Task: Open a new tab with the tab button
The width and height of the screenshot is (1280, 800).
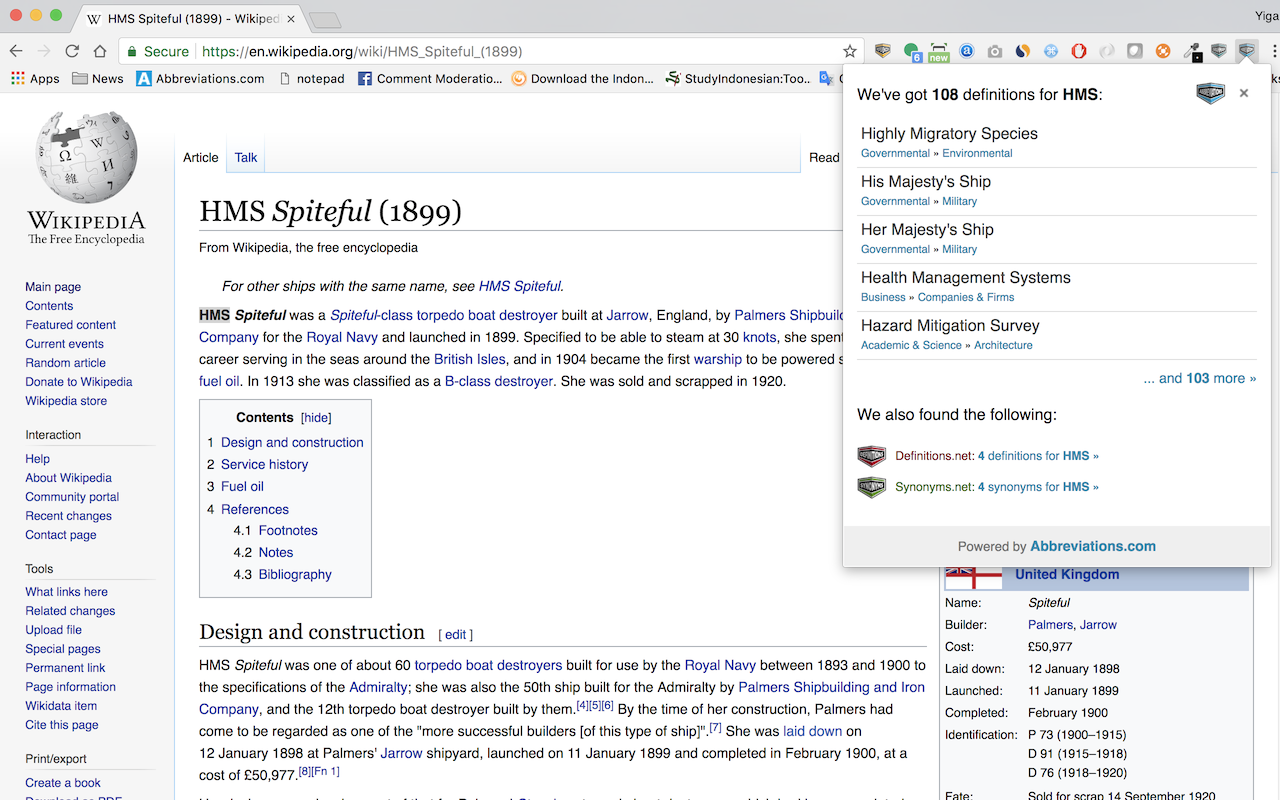Action: click(x=324, y=19)
